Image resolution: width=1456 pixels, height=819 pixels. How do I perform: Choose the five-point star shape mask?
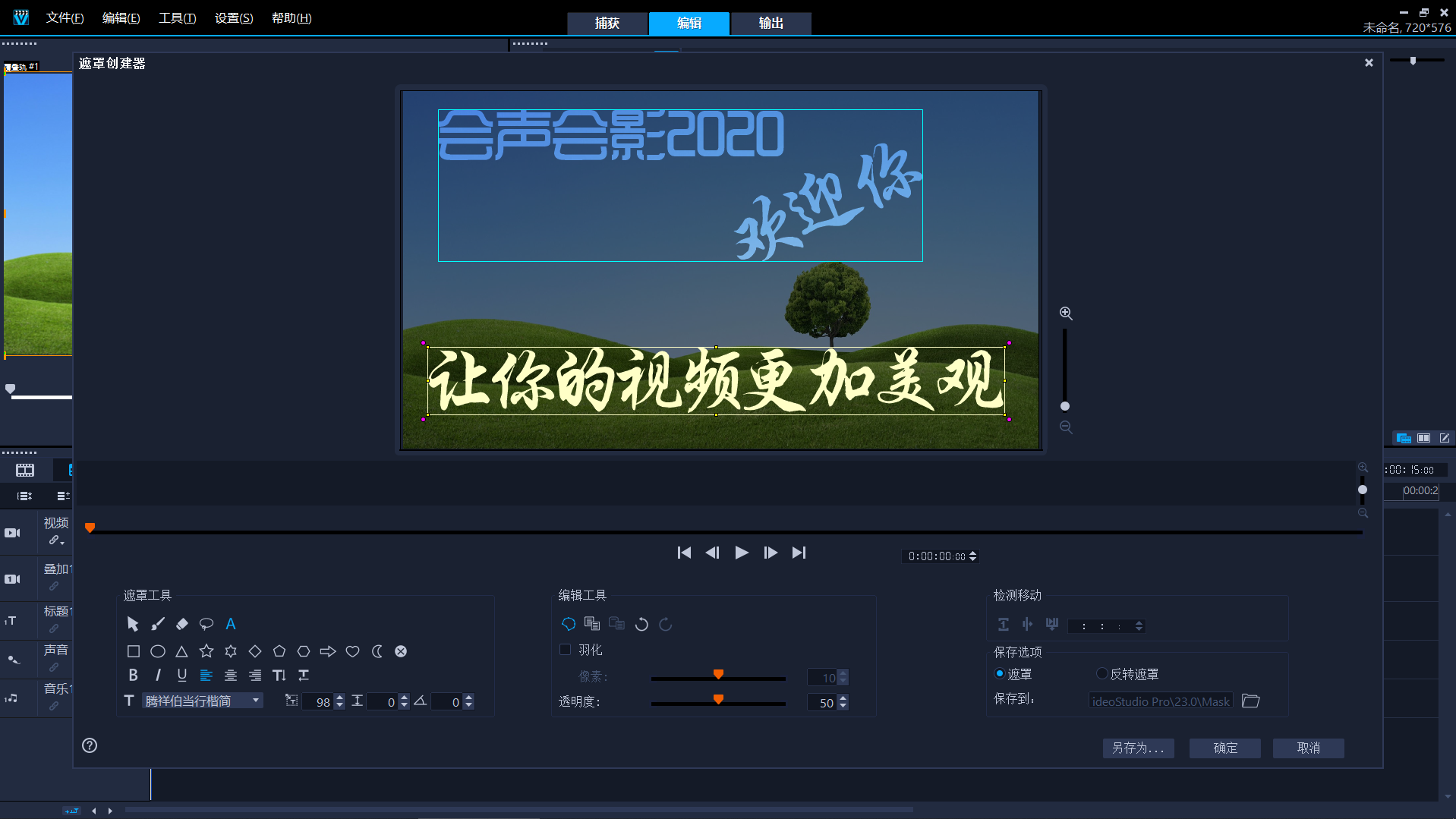[x=206, y=651]
